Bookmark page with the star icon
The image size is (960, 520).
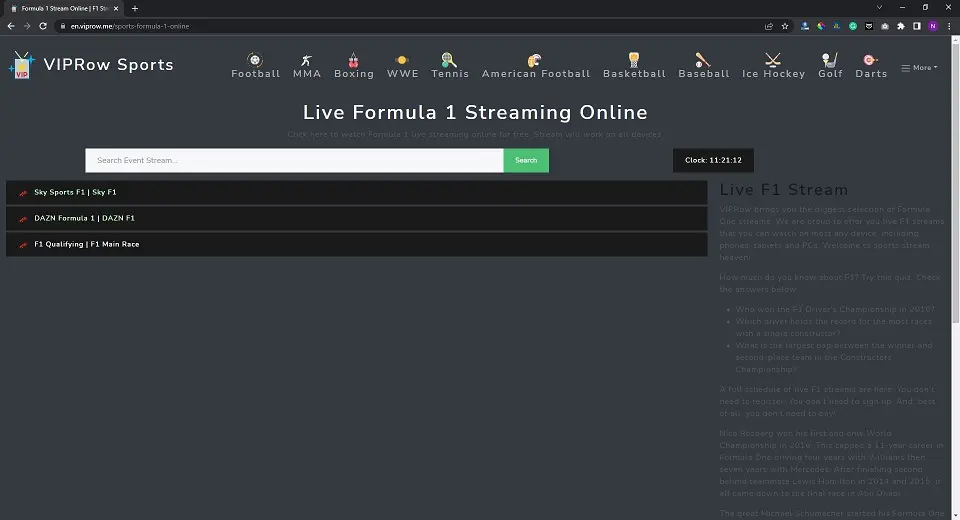[x=785, y=26]
